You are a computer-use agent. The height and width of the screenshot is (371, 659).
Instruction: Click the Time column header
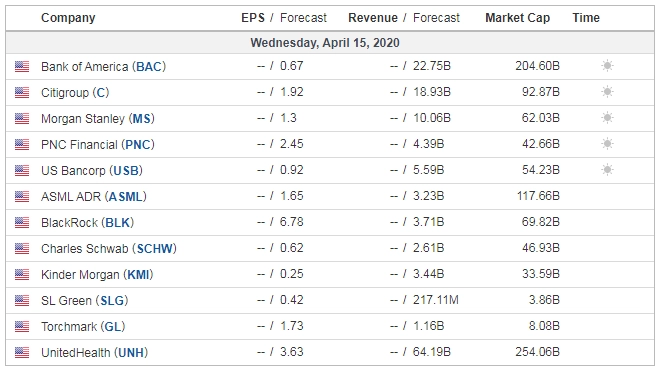pyautogui.click(x=586, y=18)
